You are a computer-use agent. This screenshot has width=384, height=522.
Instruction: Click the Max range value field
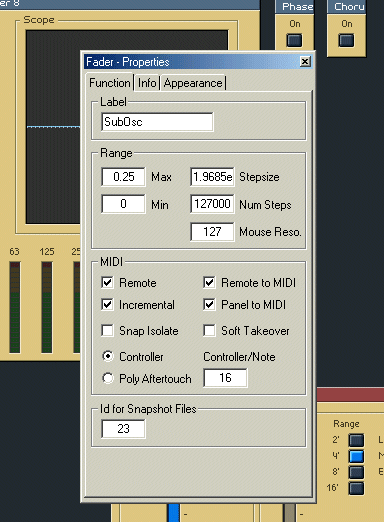click(123, 177)
